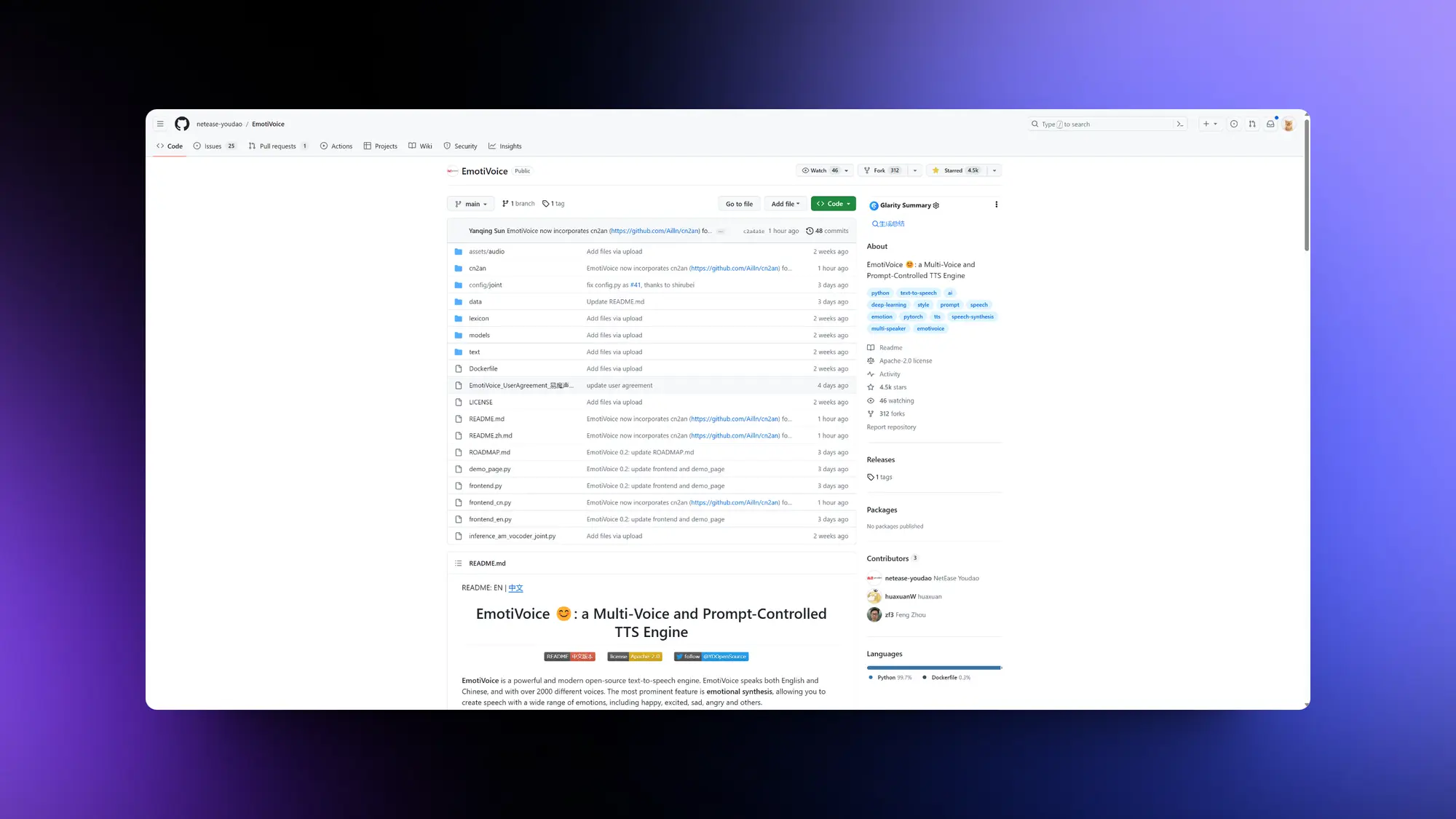Open the Dockerfile file icon

pyautogui.click(x=459, y=369)
